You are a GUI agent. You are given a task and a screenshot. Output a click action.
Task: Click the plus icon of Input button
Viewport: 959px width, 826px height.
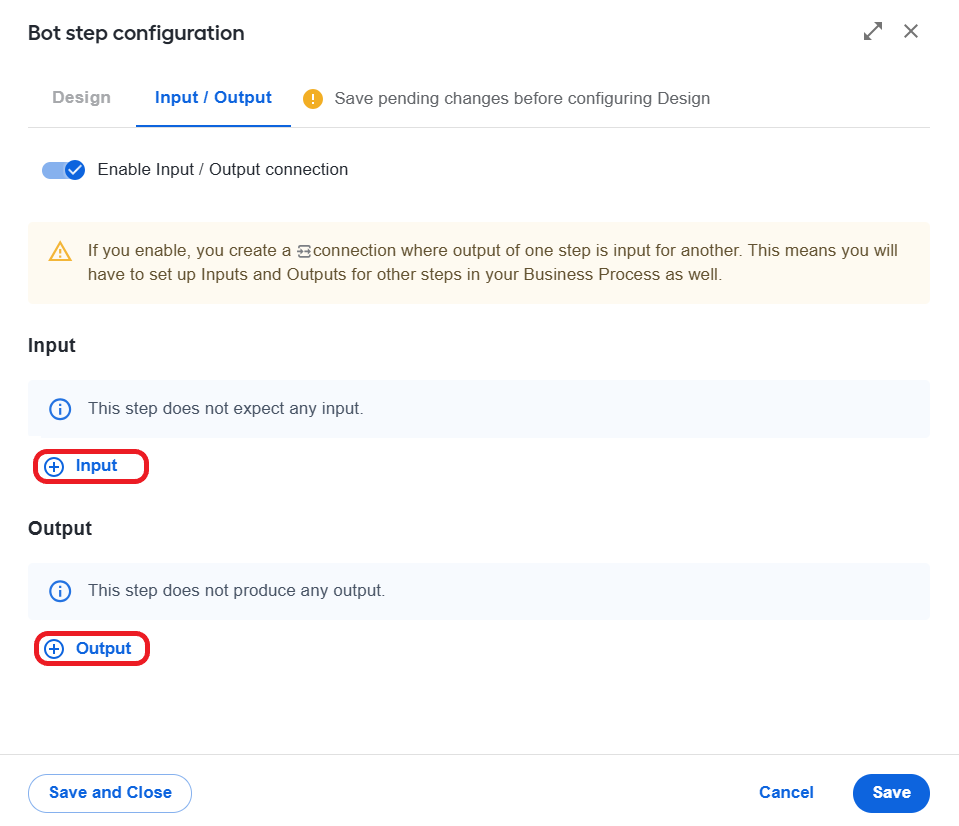pos(54,466)
